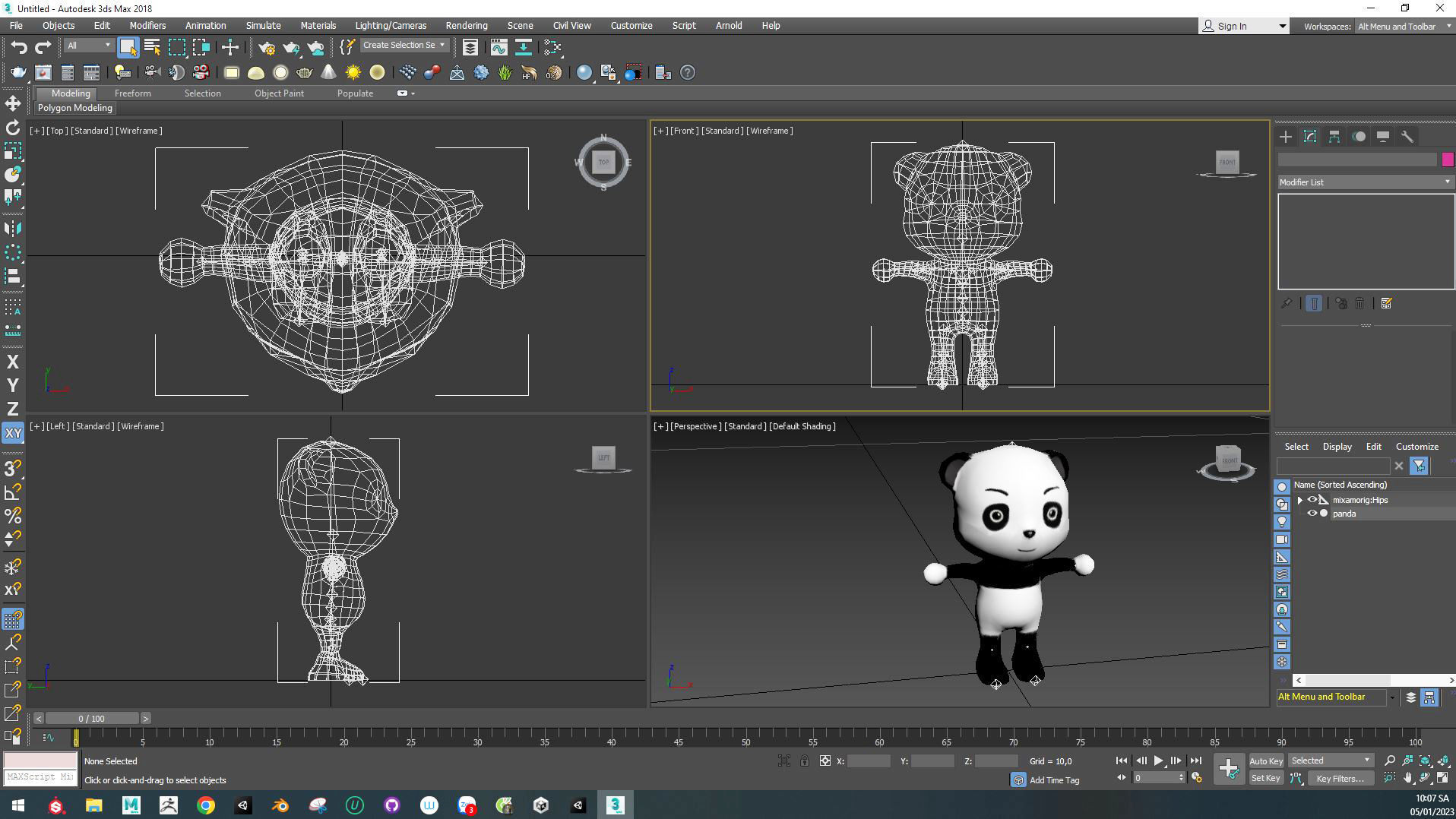Open Manage Layers toolbar icon
This screenshot has height=819, width=1456.
click(x=470, y=47)
